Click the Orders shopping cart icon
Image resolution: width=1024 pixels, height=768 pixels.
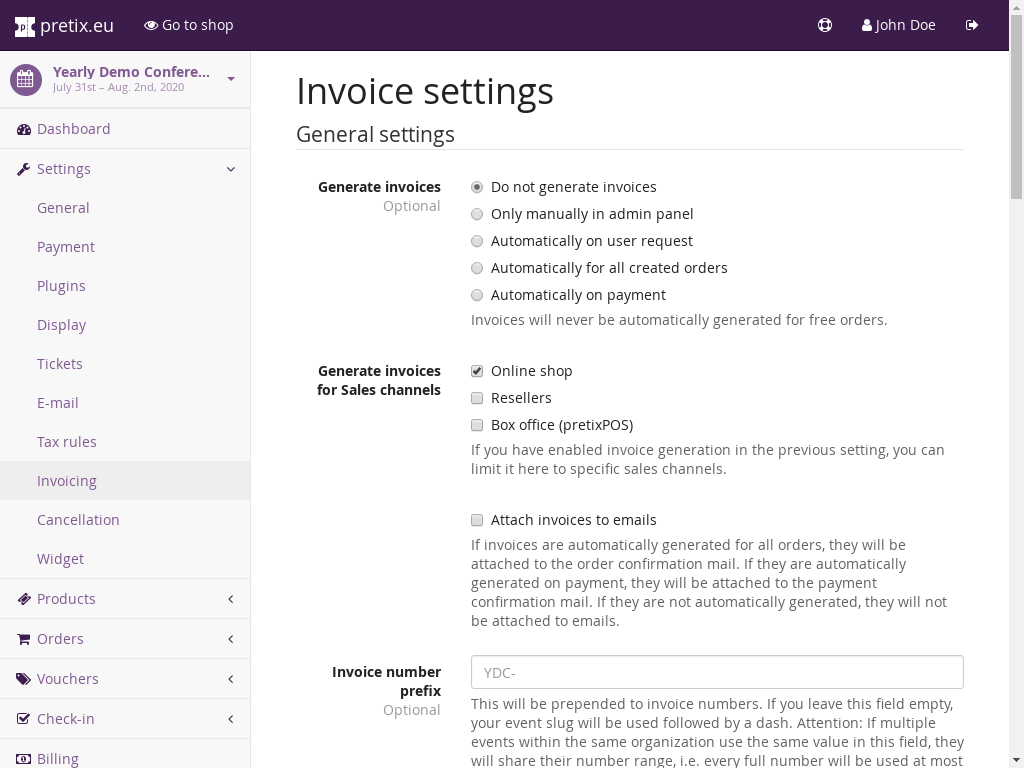pyautogui.click(x=24, y=639)
